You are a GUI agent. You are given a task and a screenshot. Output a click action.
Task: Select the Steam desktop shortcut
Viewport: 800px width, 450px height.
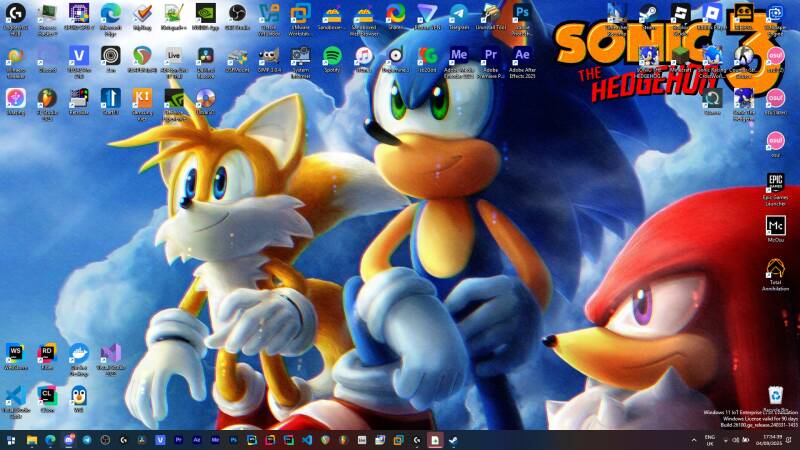648,14
